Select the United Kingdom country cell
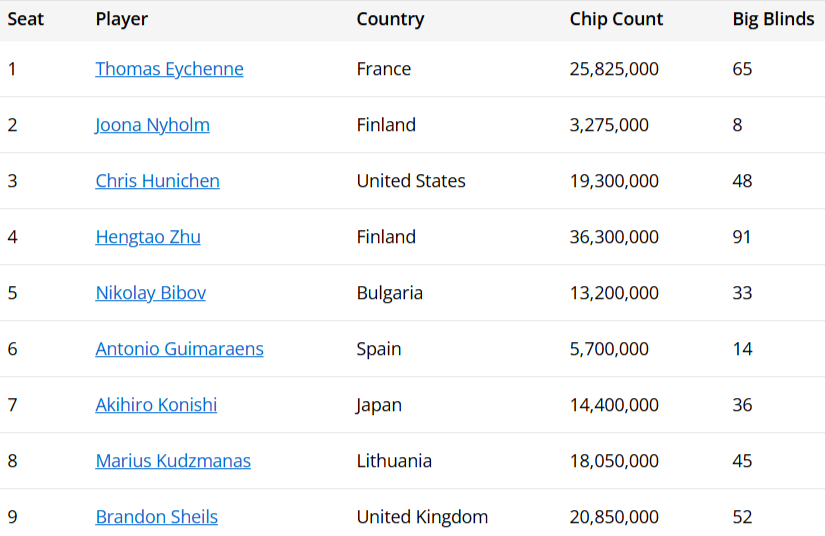 [422, 517]
